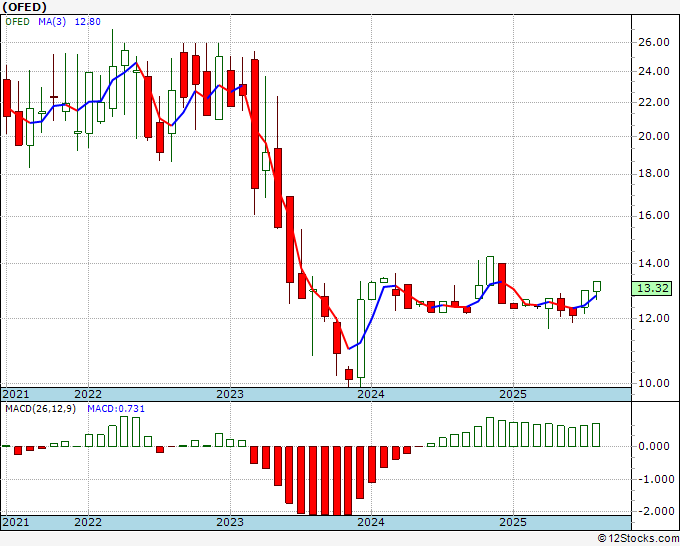Click the latest green candlestick near 13.32
The height and width of the screenshot is (546, 680).
[597, 287]
